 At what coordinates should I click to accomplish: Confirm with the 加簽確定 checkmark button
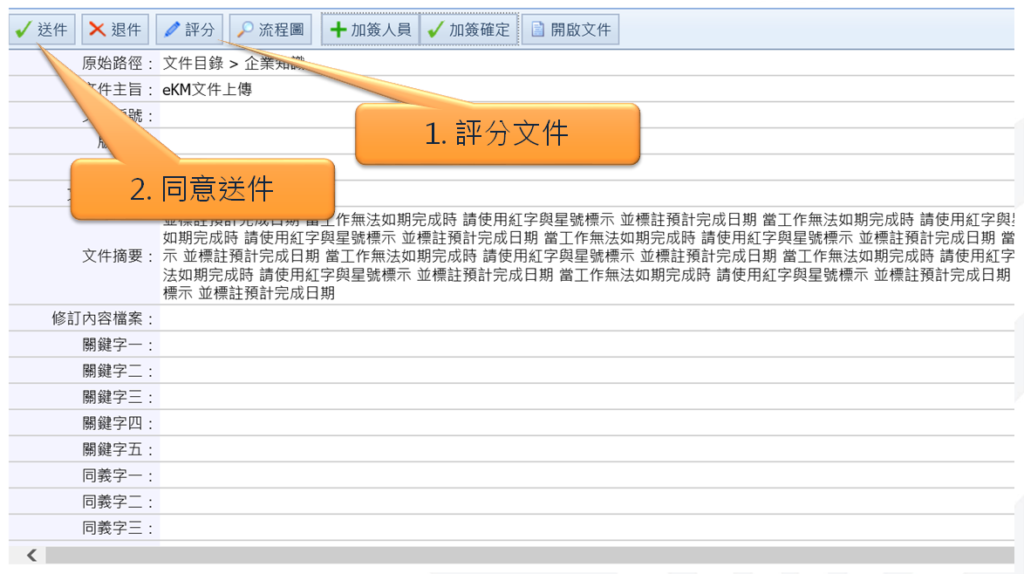[468, 29]
